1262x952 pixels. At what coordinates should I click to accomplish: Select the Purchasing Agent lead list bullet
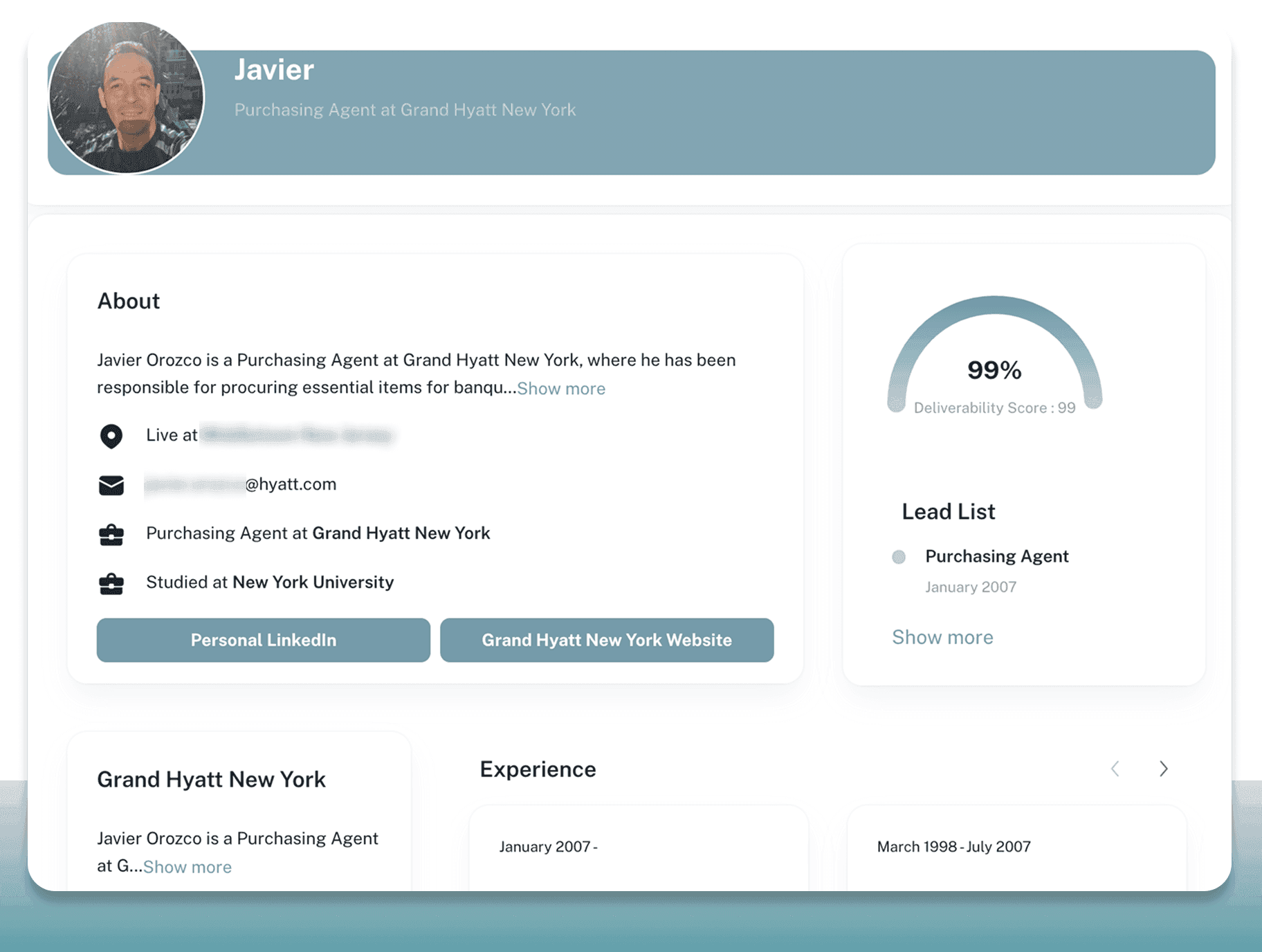click(x=899, y=557)
